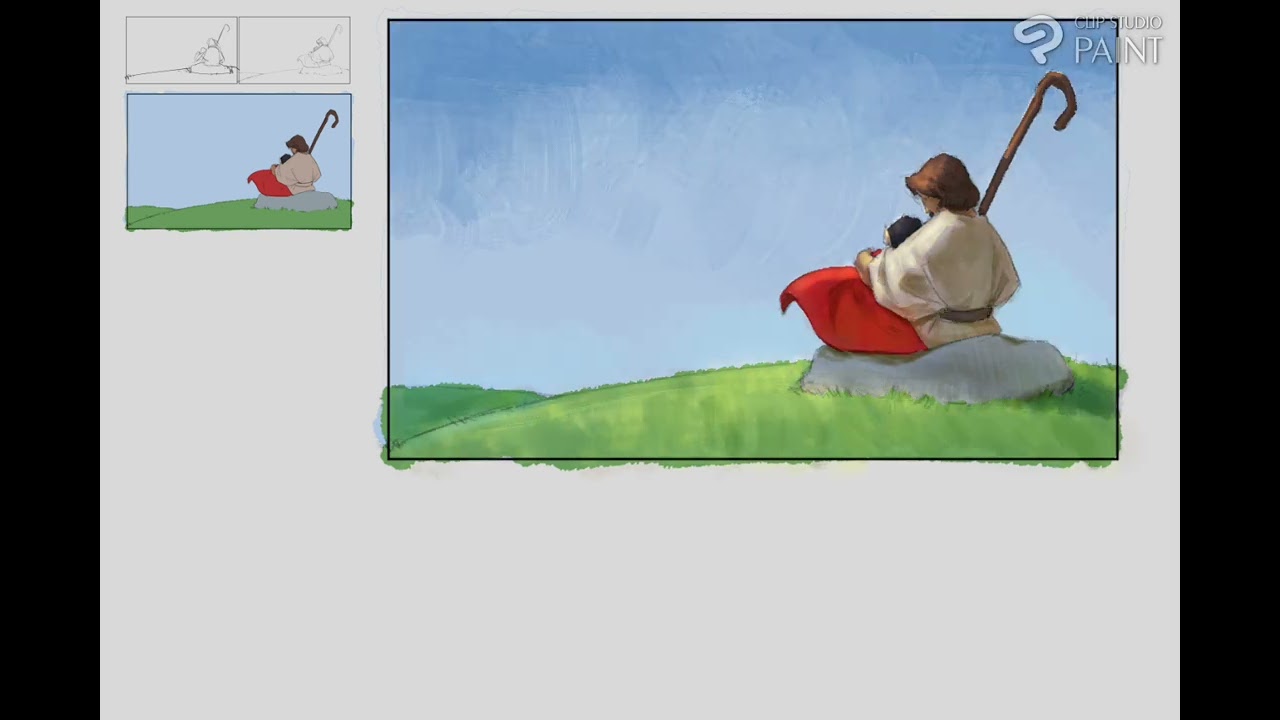Viewport: 1280px width, 720px height.
Task: Select the flat color study thumbnail
Action: pyautogui.click(x=239, y=162)
